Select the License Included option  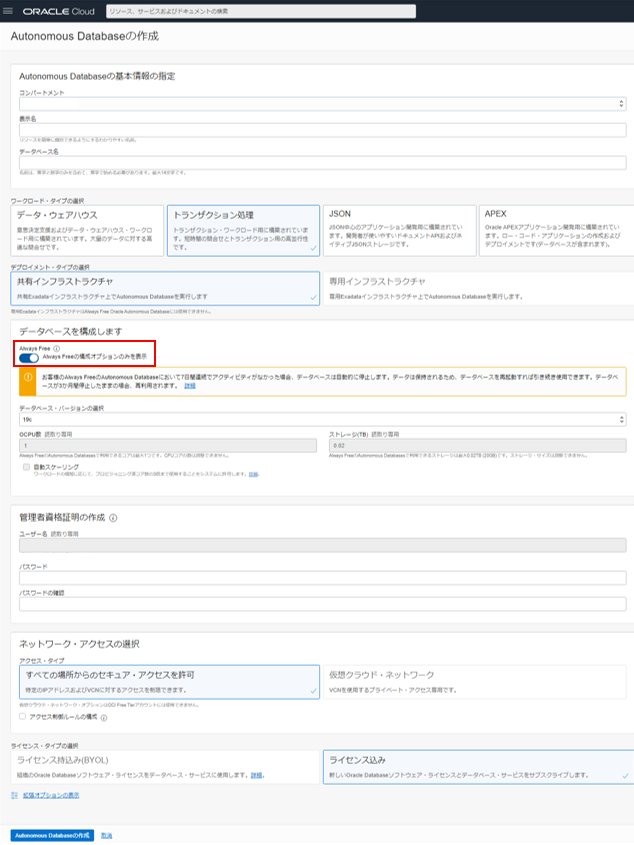point(479,767)
